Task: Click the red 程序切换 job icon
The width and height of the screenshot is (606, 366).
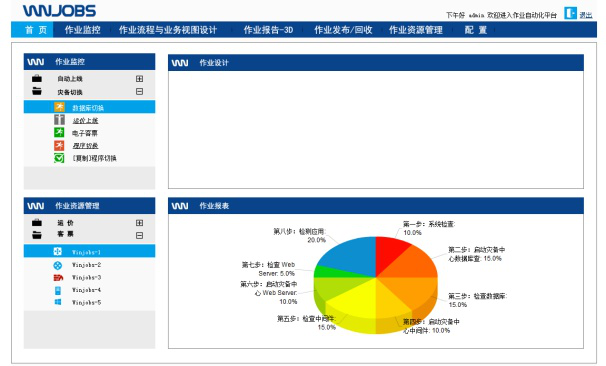Action: pos(59,145)
